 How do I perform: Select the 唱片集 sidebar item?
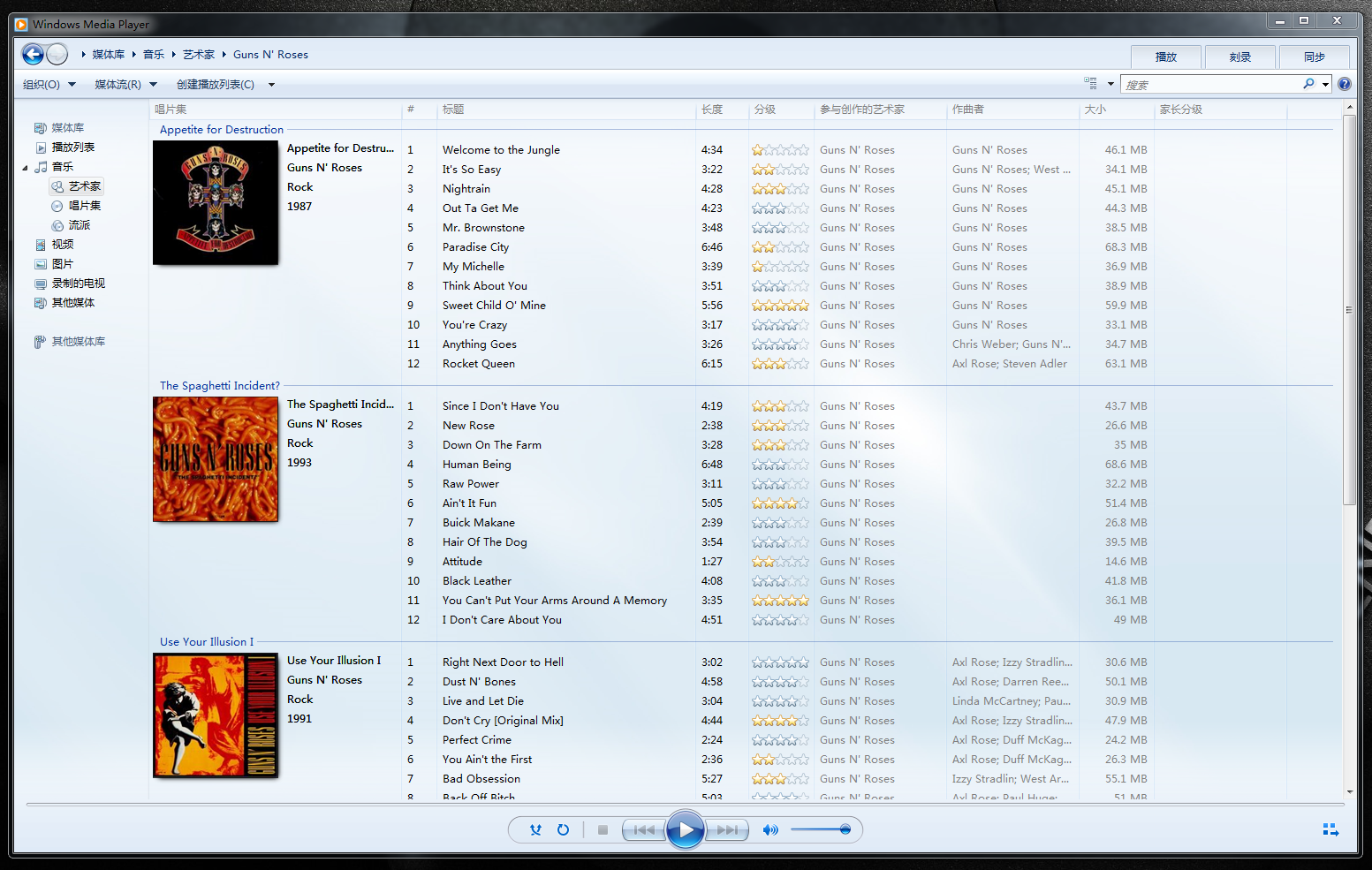click(x=84, y=206)
